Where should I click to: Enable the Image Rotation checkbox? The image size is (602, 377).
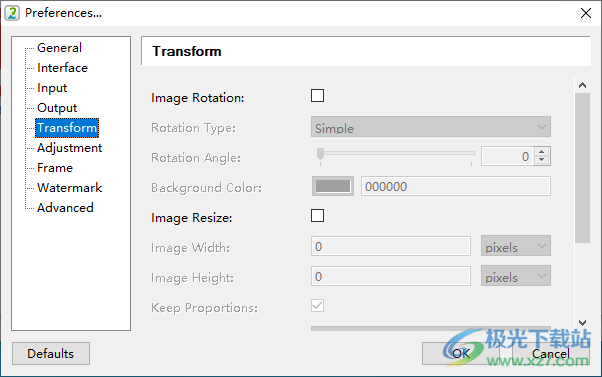pos(318,96)
